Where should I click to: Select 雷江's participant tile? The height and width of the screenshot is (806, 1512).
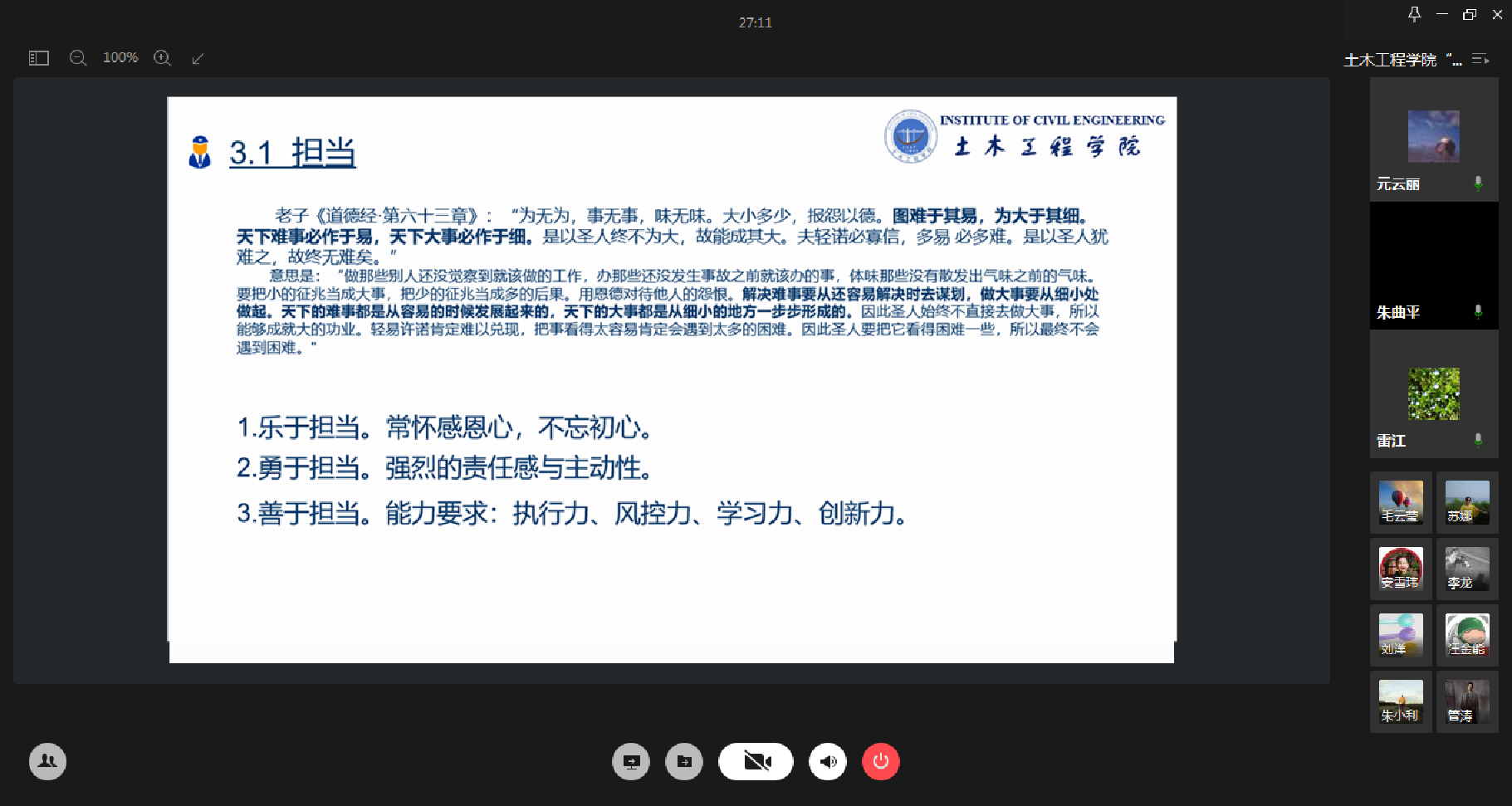(1434, 395)
